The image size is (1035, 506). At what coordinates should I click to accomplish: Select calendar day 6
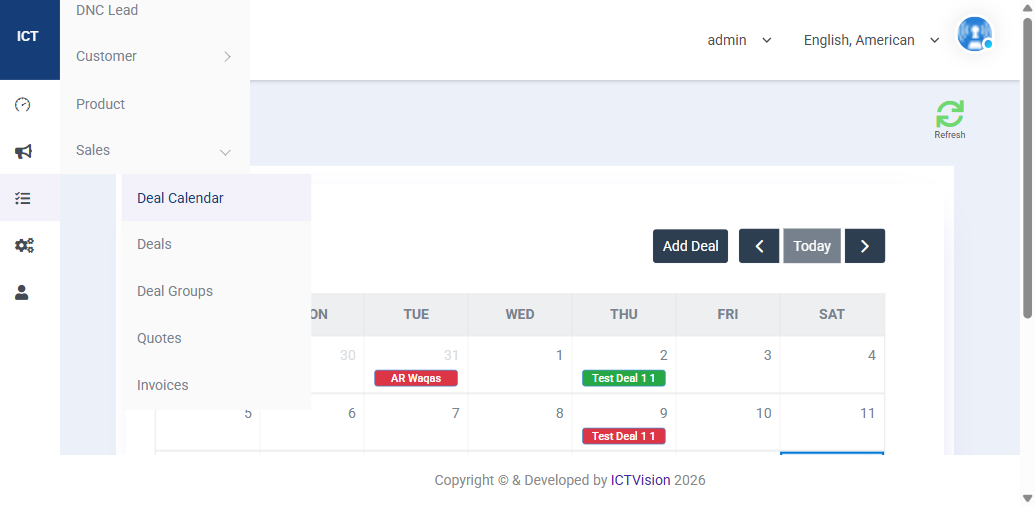pyautogui.click(x=352, y=414)
